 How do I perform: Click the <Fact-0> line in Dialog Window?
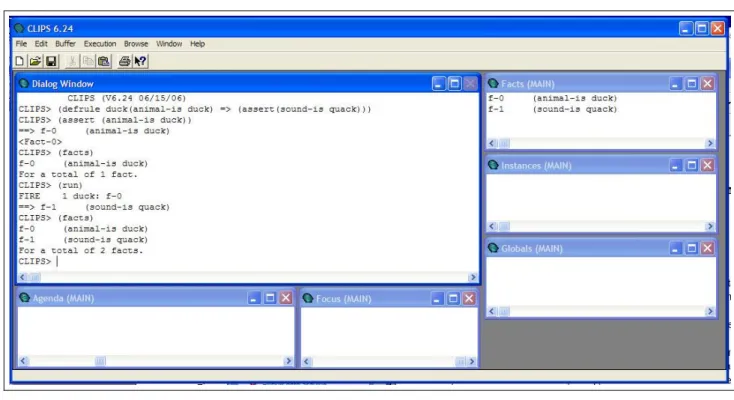click(x=40, y=142)
